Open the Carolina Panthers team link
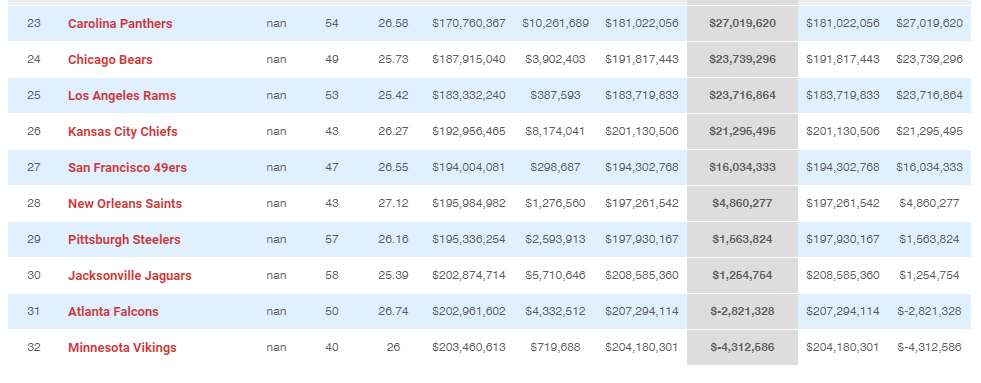The height and width of the screenshot is (383, 981). [120, 24]
